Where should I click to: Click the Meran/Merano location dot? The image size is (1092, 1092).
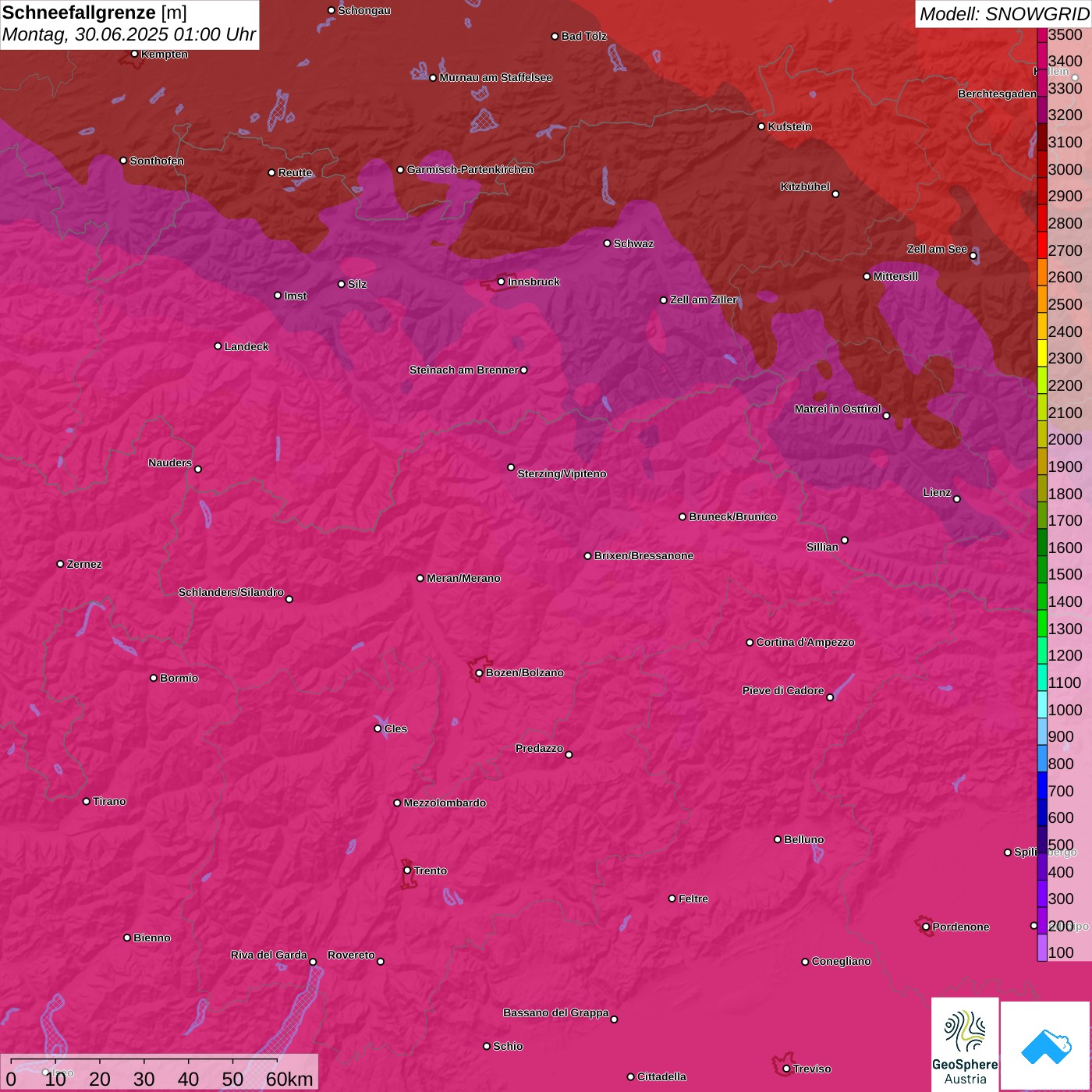[x=420, y=578]
